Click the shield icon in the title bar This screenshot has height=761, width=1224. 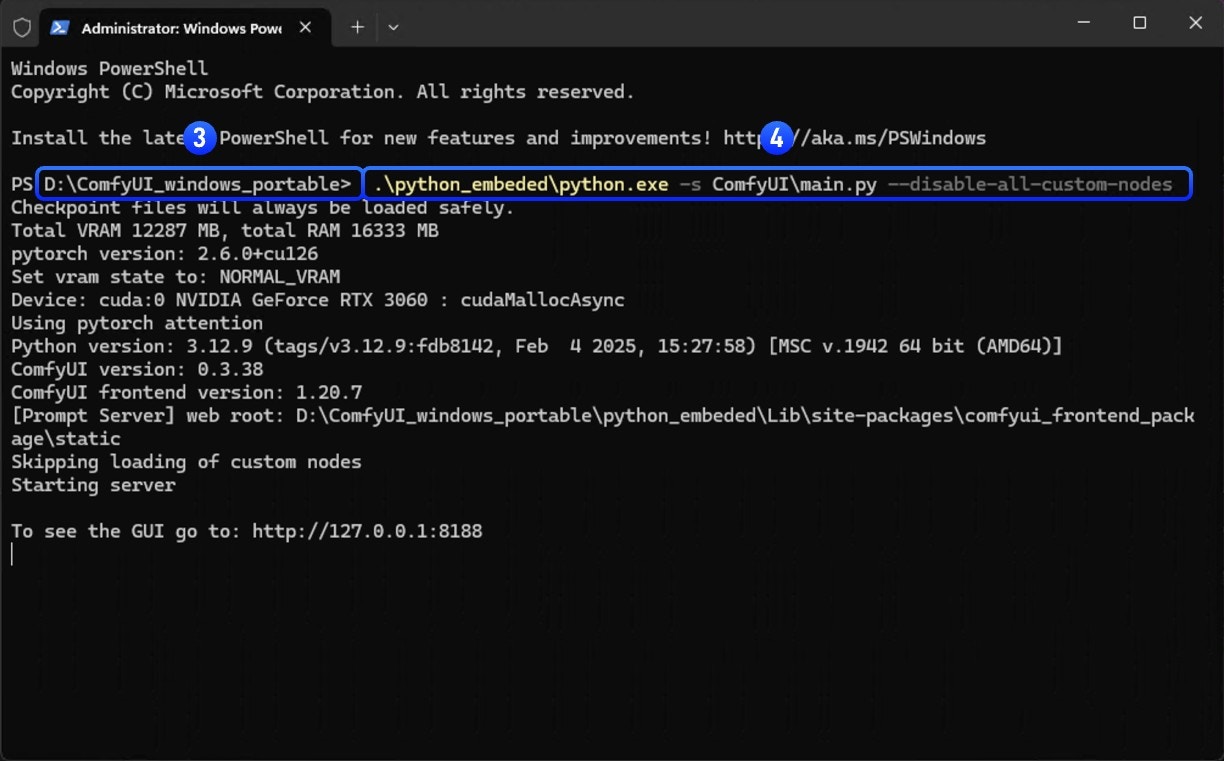[x=20, y=28]
